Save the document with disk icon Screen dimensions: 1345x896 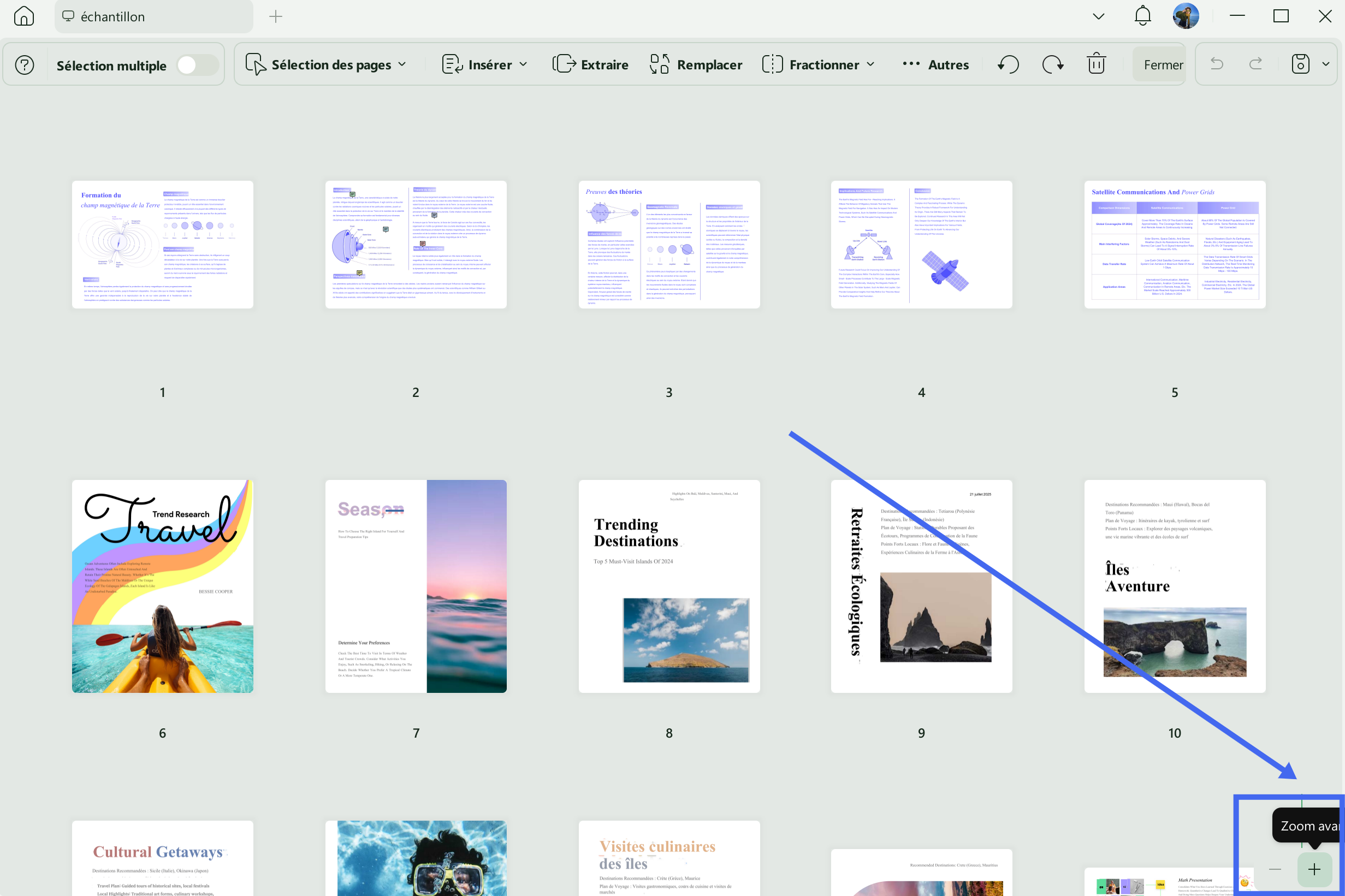point(1300,64)
